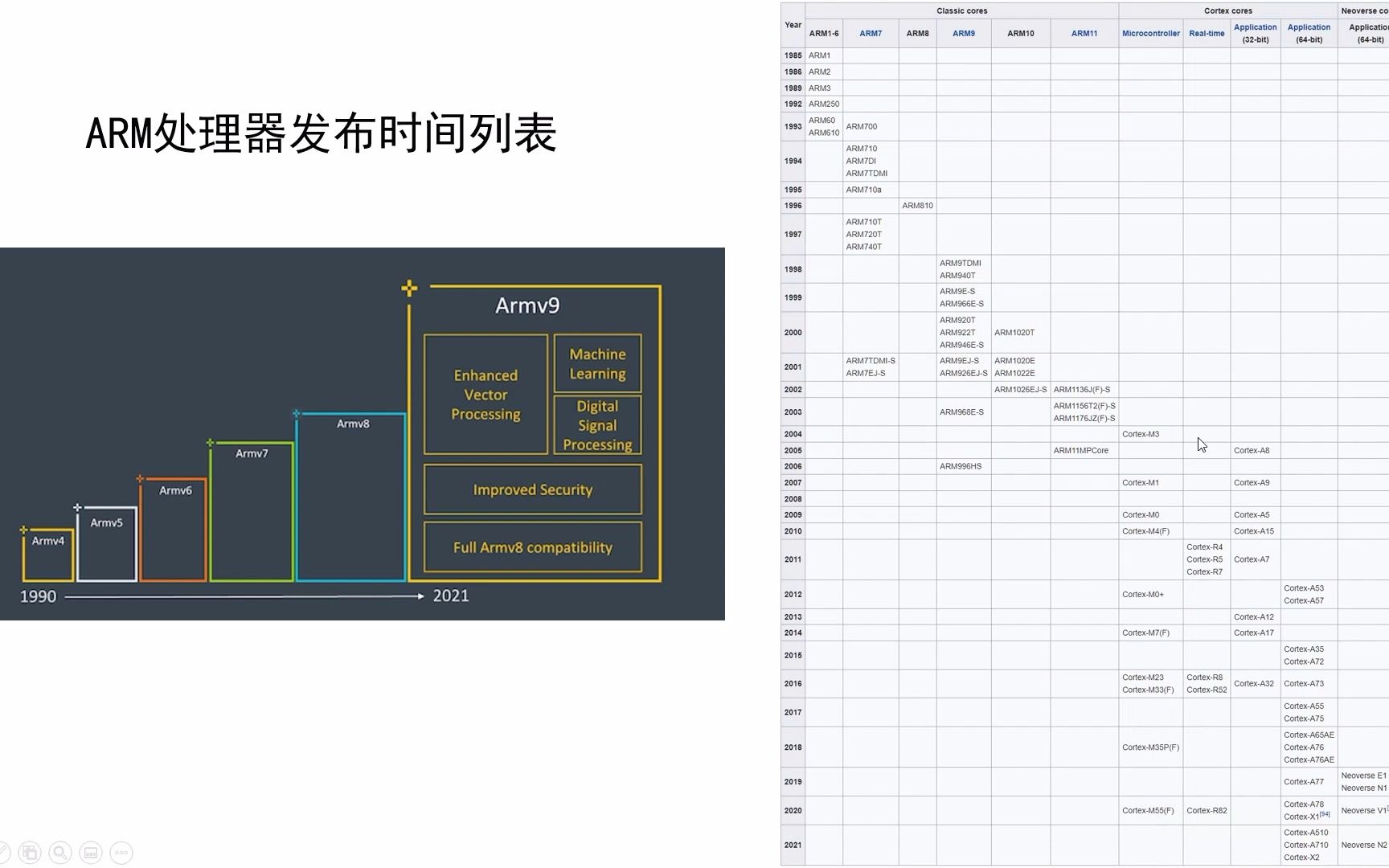Click the Armv4 label in the diagram
The width and height of the screenshot is (1389, 868).
(x=48, y=541)
